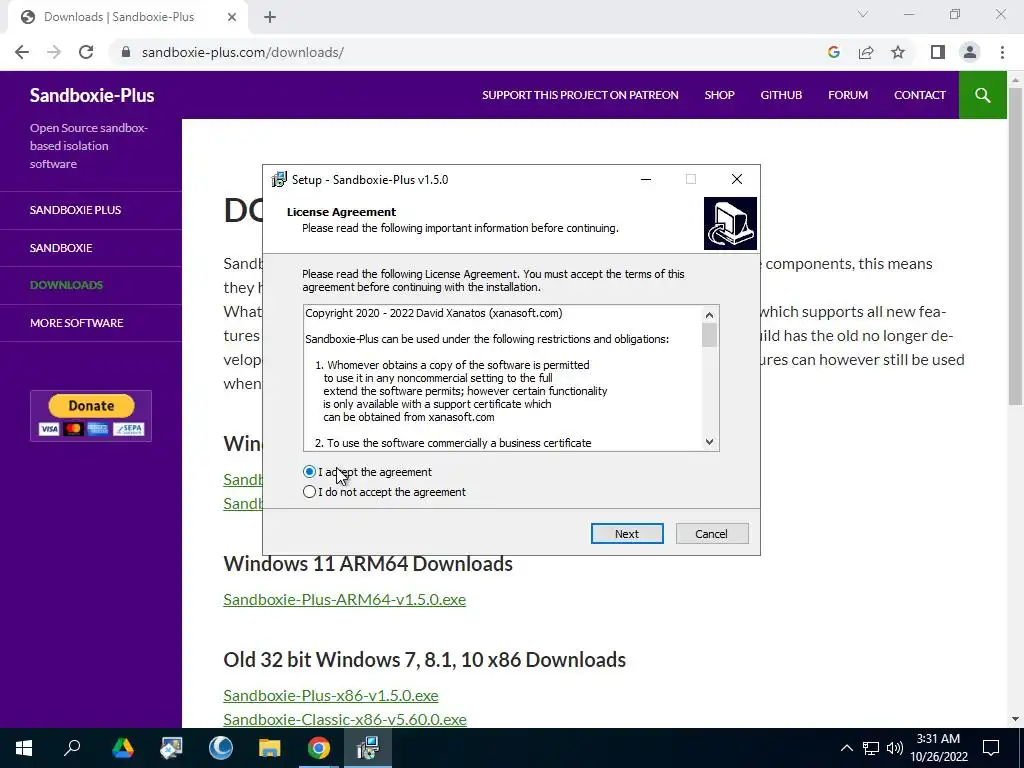Click the blue crescent taskbar app icon

point(221,748)
